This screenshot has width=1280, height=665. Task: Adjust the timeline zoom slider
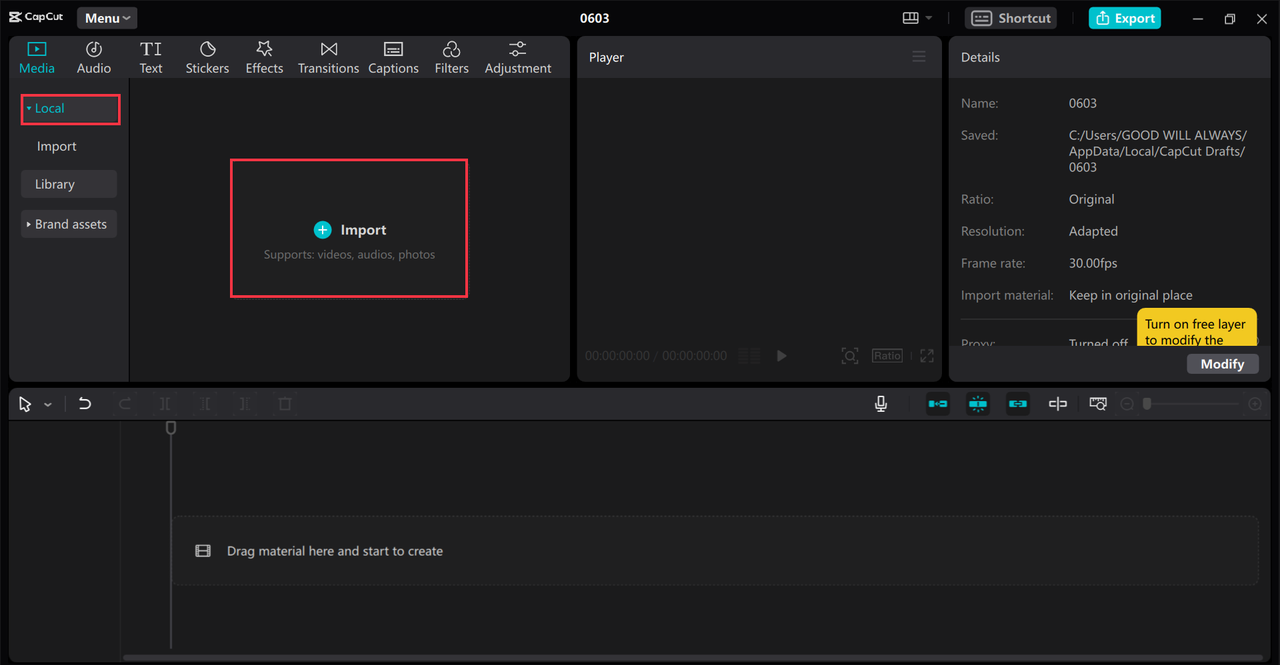tap(1192, 404)
